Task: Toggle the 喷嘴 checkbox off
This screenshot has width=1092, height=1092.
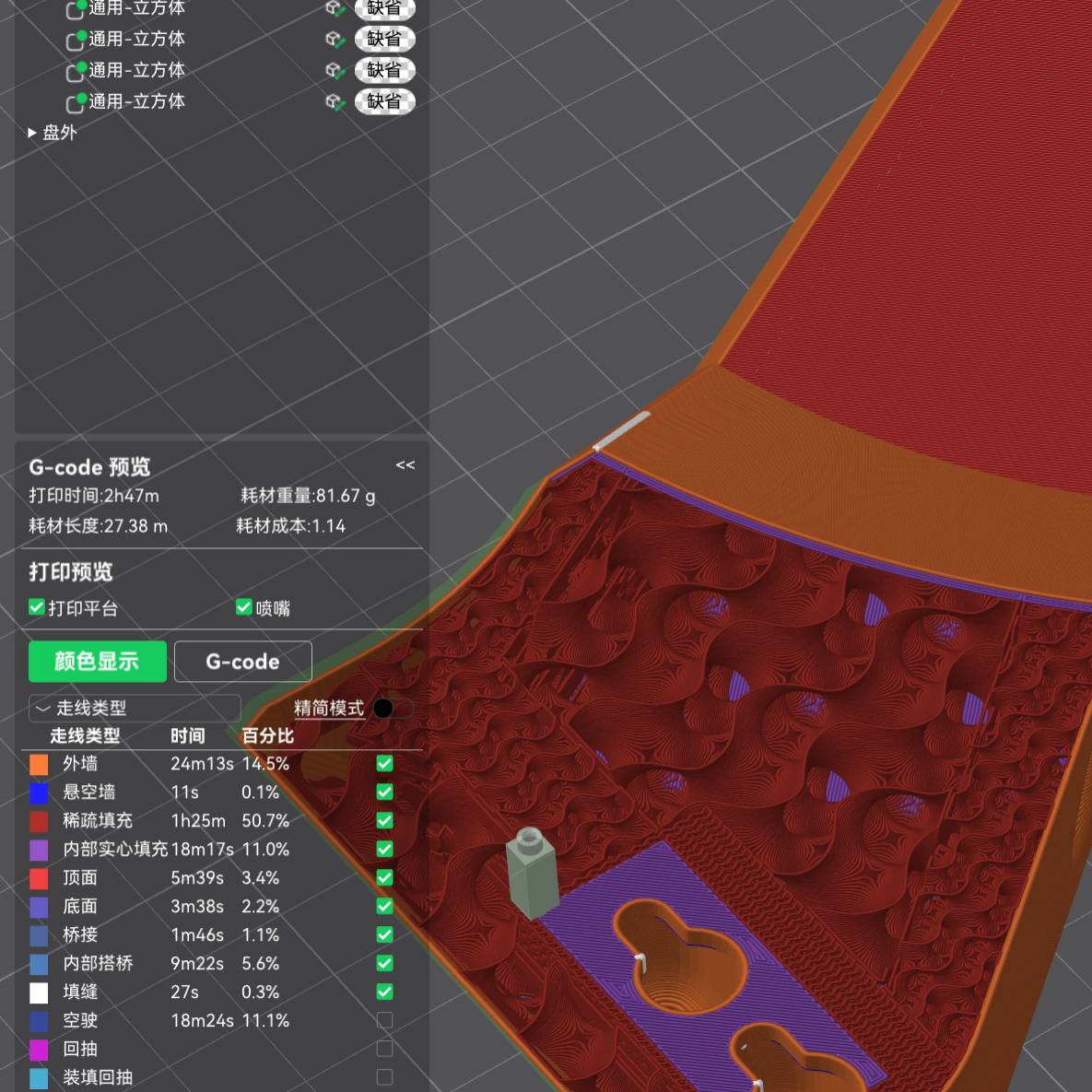Action: (244, 607)
